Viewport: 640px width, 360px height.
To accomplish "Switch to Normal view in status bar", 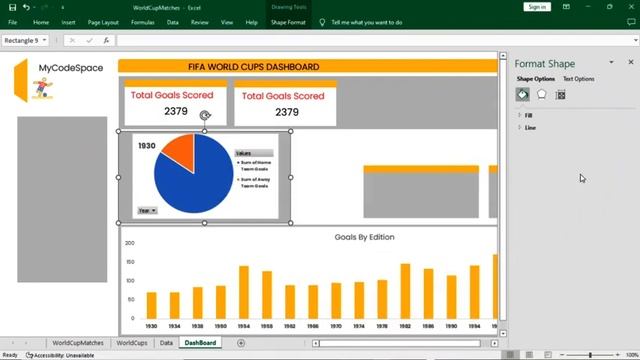I will (x=510, y=355).
